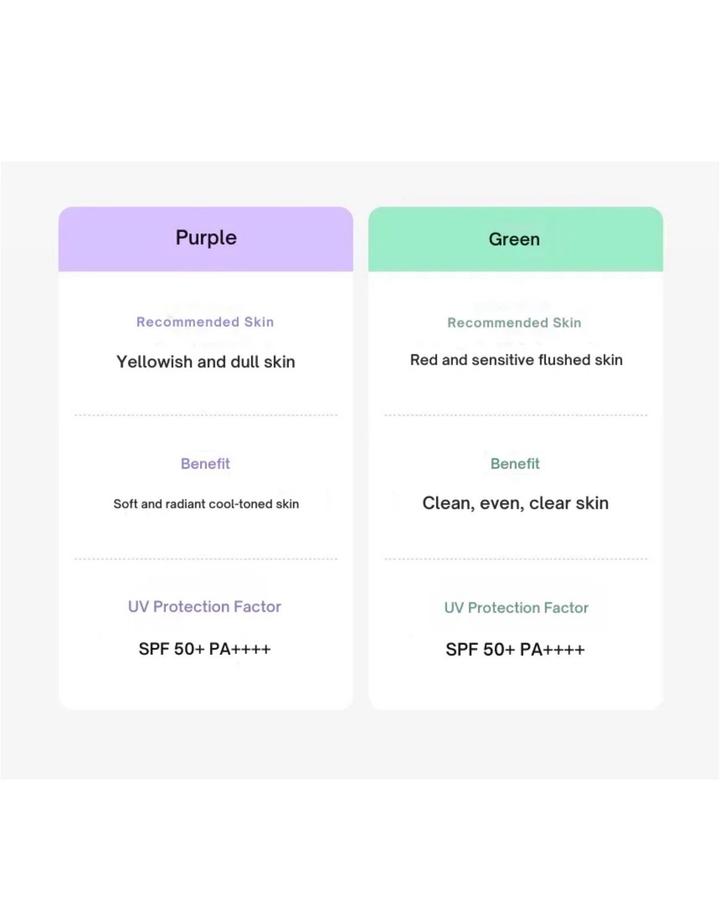Viewport: 720px width, 916px height.
Task: Open UV Protection Factor in Purple card
Action: coord(205,607)
